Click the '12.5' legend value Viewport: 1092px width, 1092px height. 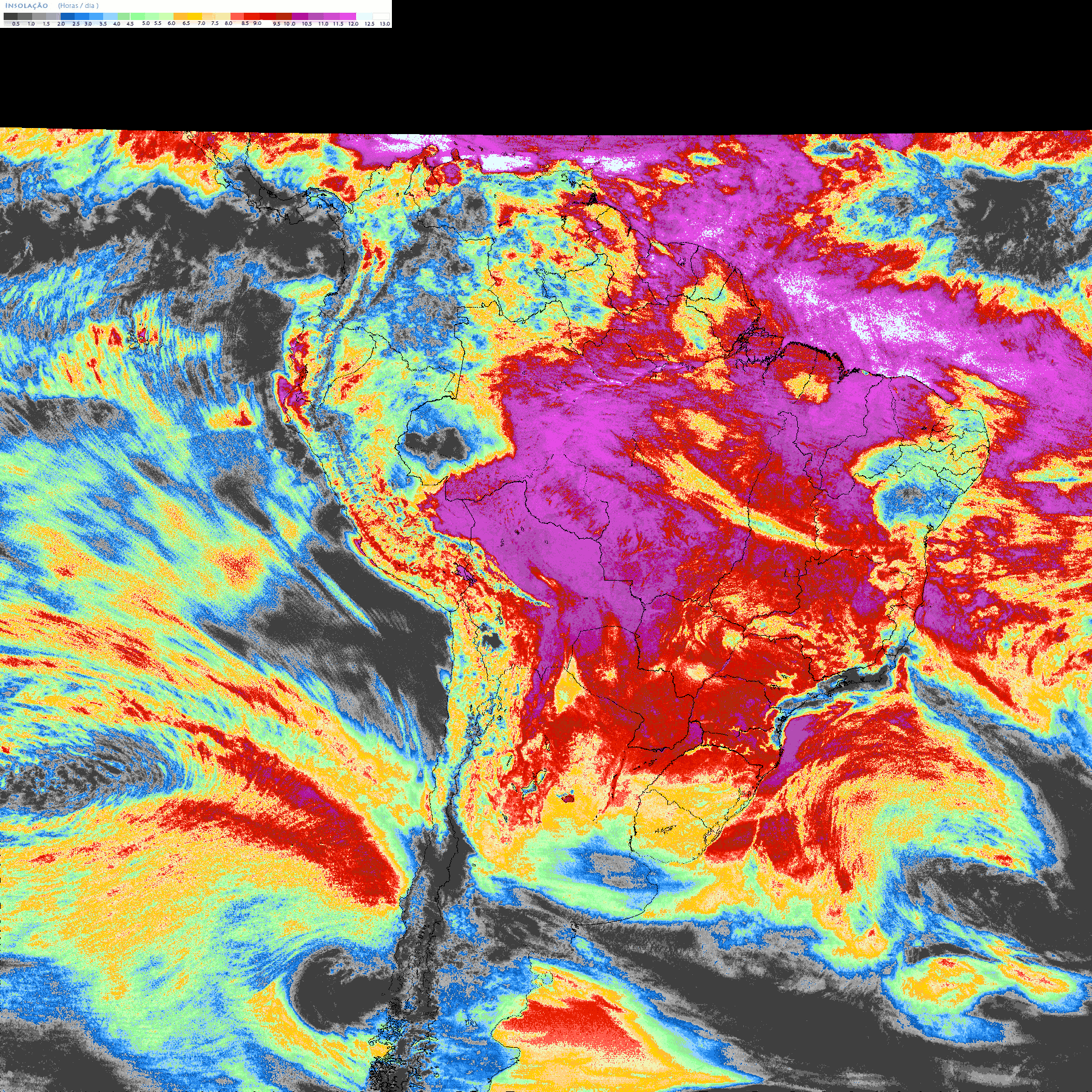(369, 24)
